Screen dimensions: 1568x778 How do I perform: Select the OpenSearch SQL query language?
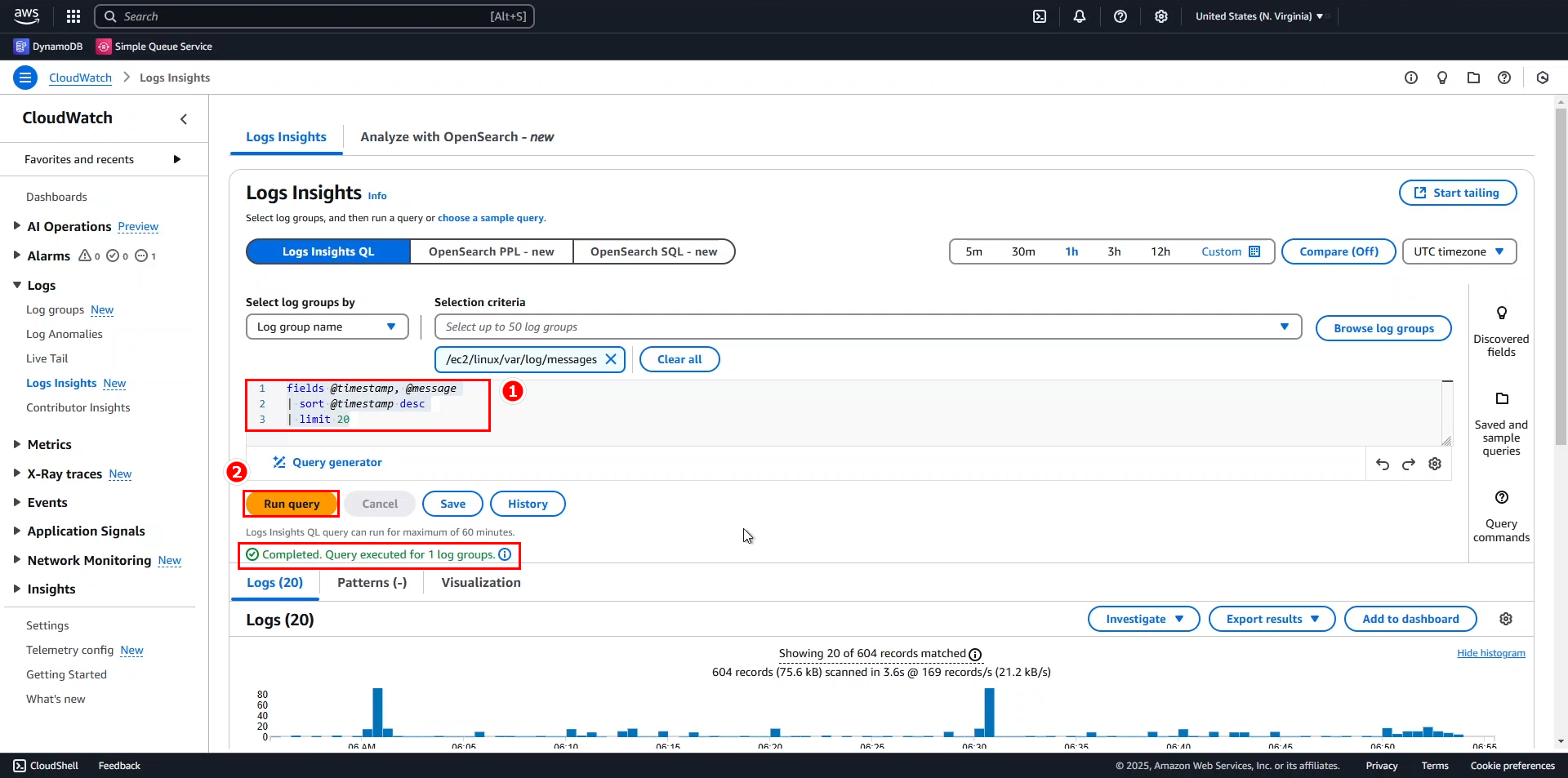click(653, 251)
